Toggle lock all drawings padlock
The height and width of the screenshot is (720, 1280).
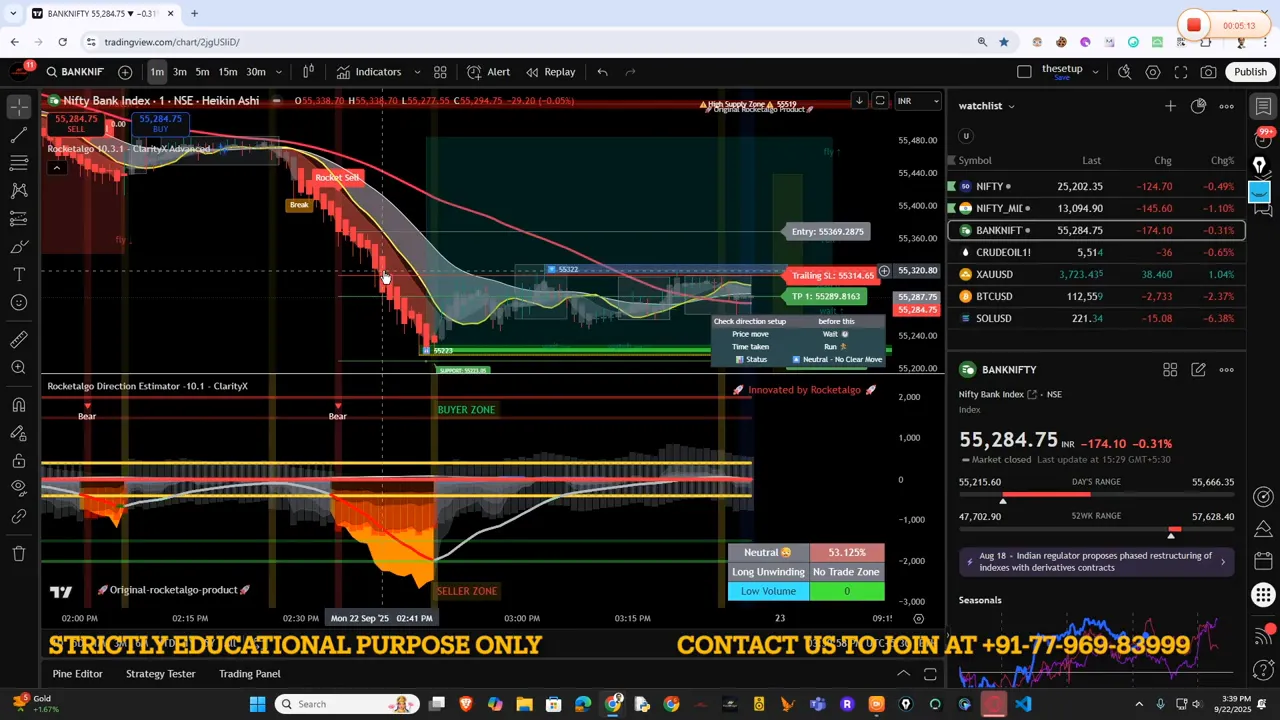[x=19, y=461]
